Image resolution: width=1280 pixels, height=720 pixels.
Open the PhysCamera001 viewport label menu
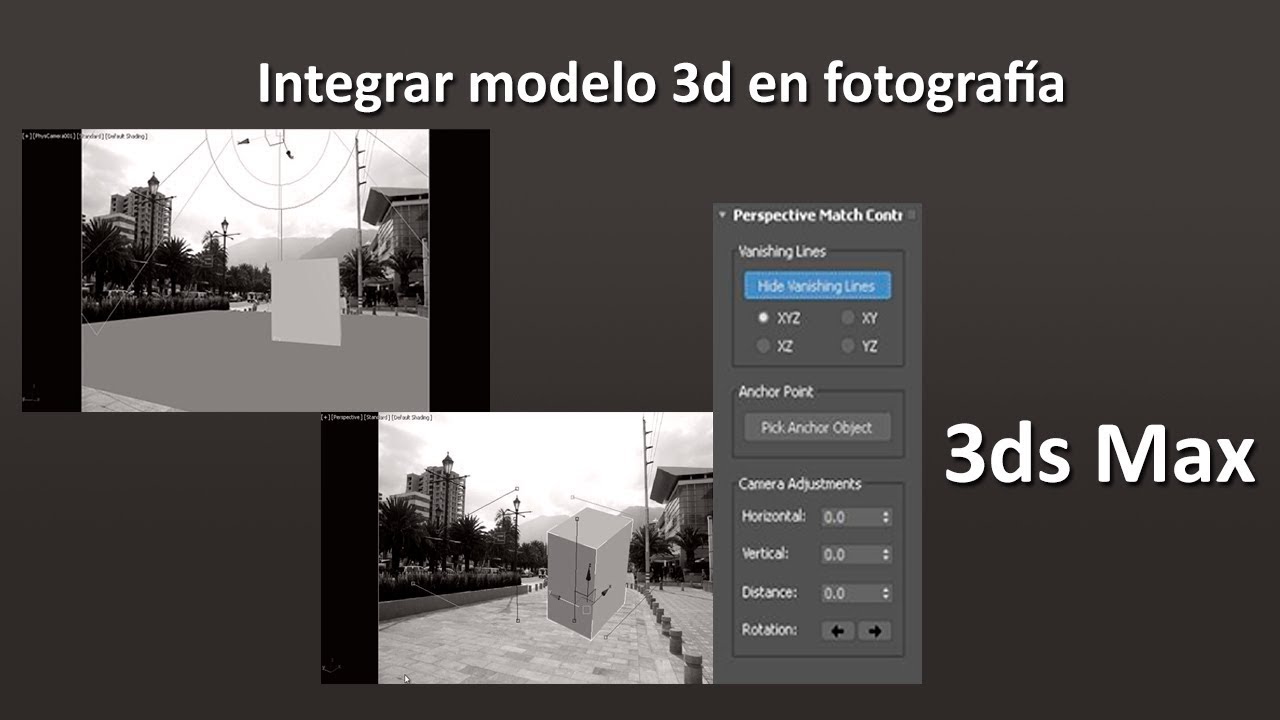(x=54, y=135)
